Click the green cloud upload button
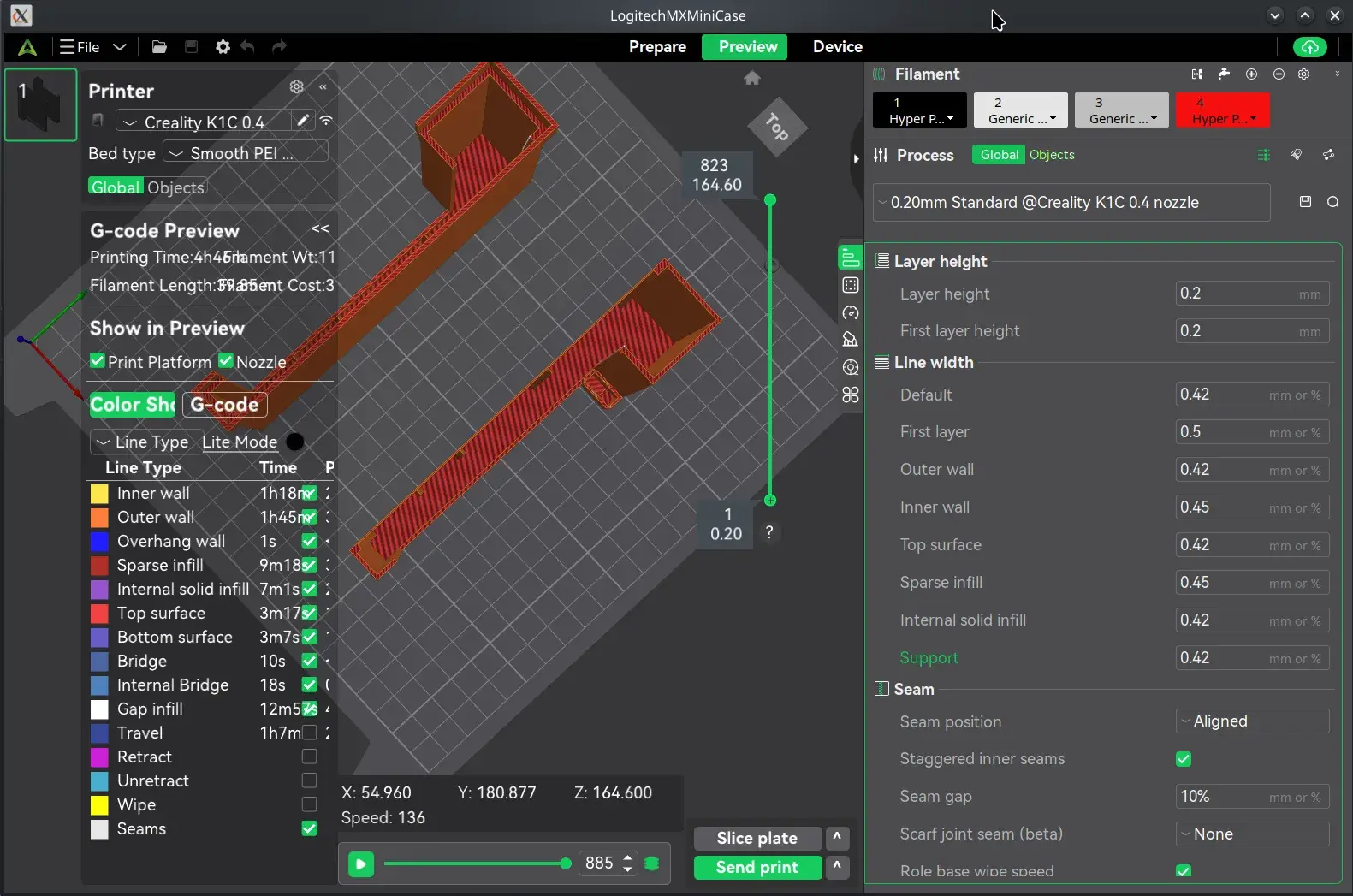The width and height of the screenshot is (1353, 896). [x=1309, y=47]
